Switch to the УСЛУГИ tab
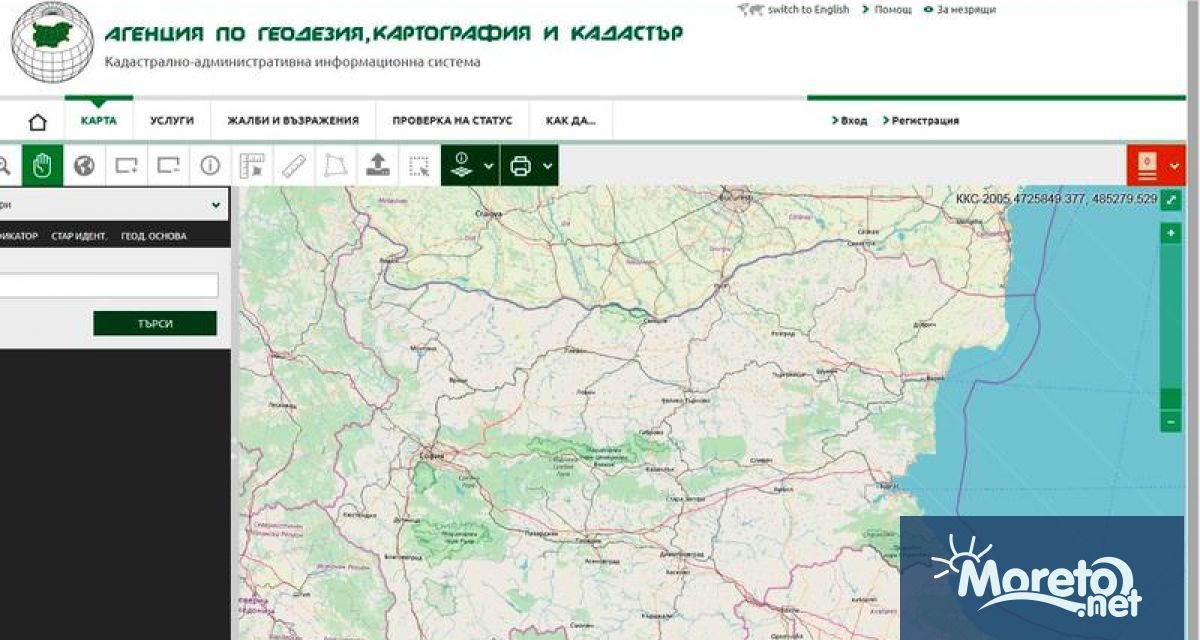 171,119
